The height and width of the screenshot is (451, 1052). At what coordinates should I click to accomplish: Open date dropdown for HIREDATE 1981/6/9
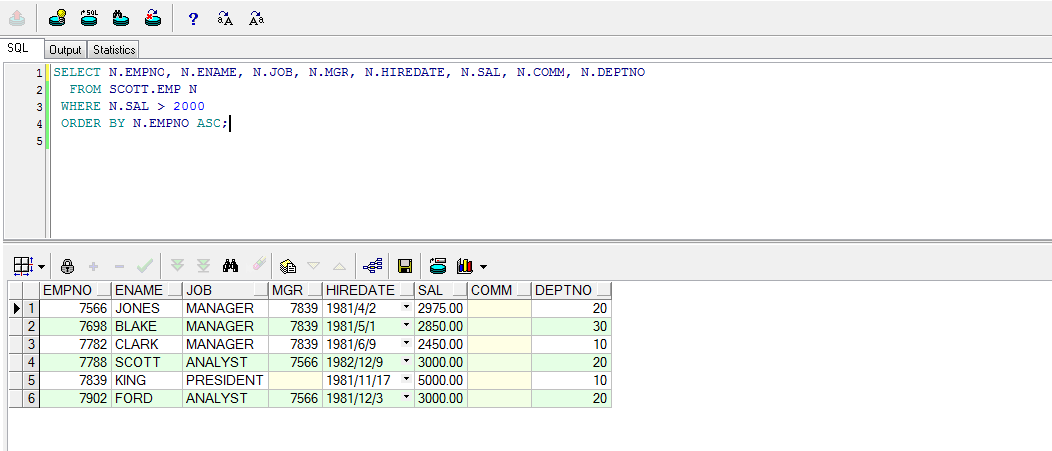(x=407, y=344)
